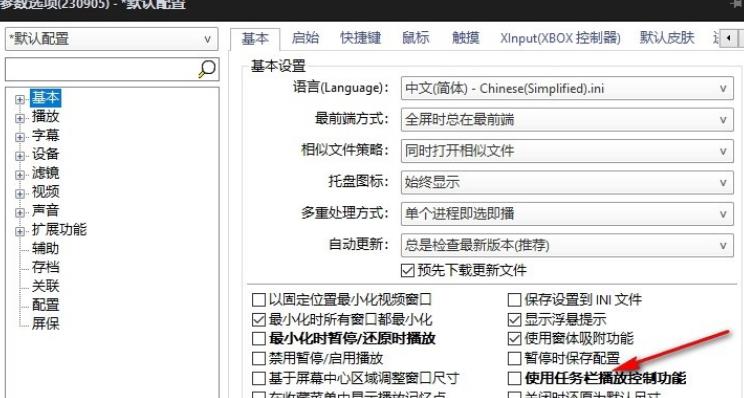Open the 默认皮肤 tab
The image size is (744, 398).
667,38
